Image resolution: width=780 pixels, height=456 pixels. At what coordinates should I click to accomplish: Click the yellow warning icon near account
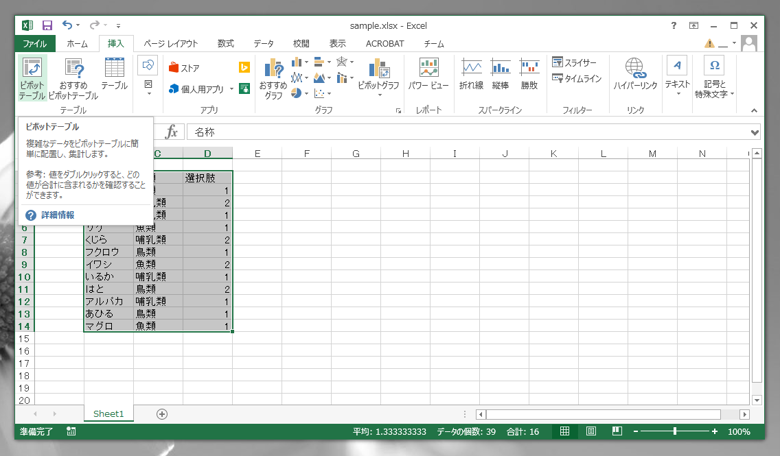click(x=709, y=44)
